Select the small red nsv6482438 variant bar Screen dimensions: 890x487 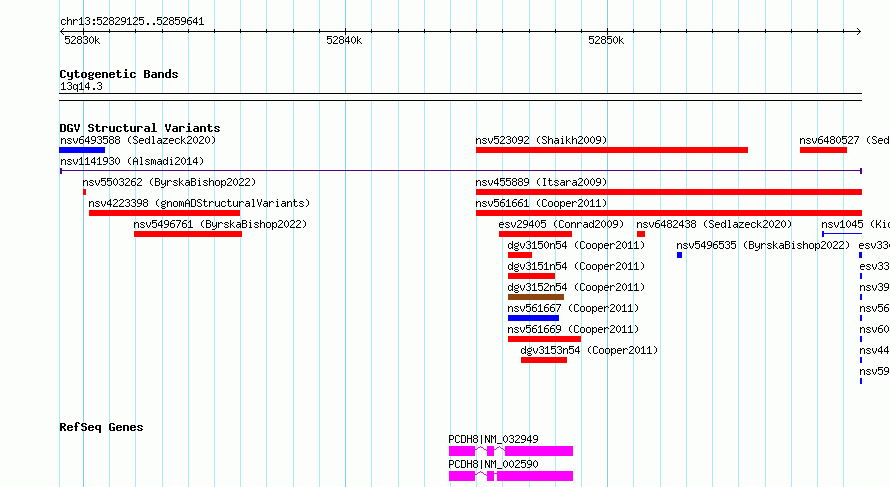coord(641,234)
